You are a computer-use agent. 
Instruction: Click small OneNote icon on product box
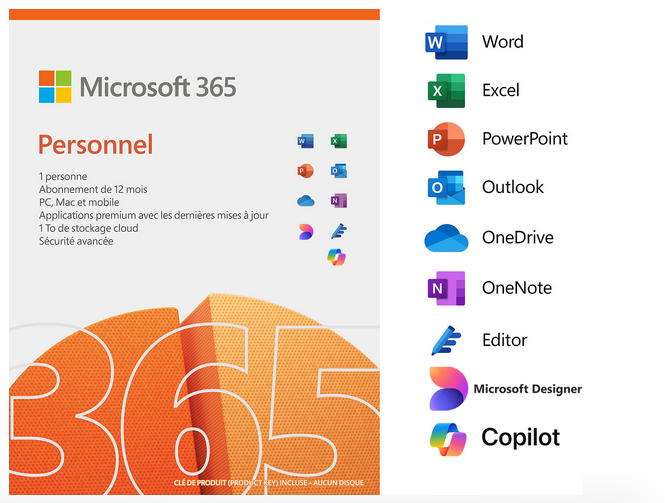(338, 200)
